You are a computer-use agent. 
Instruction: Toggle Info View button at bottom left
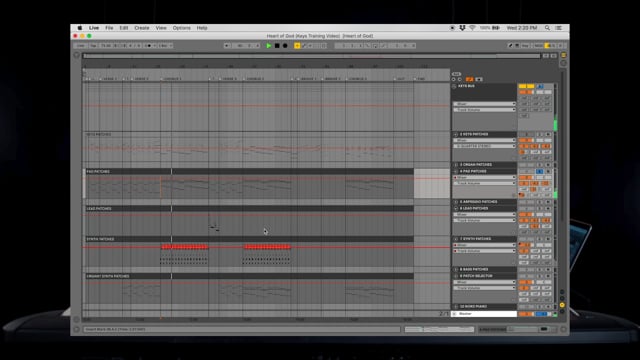[x=76, y=329]
